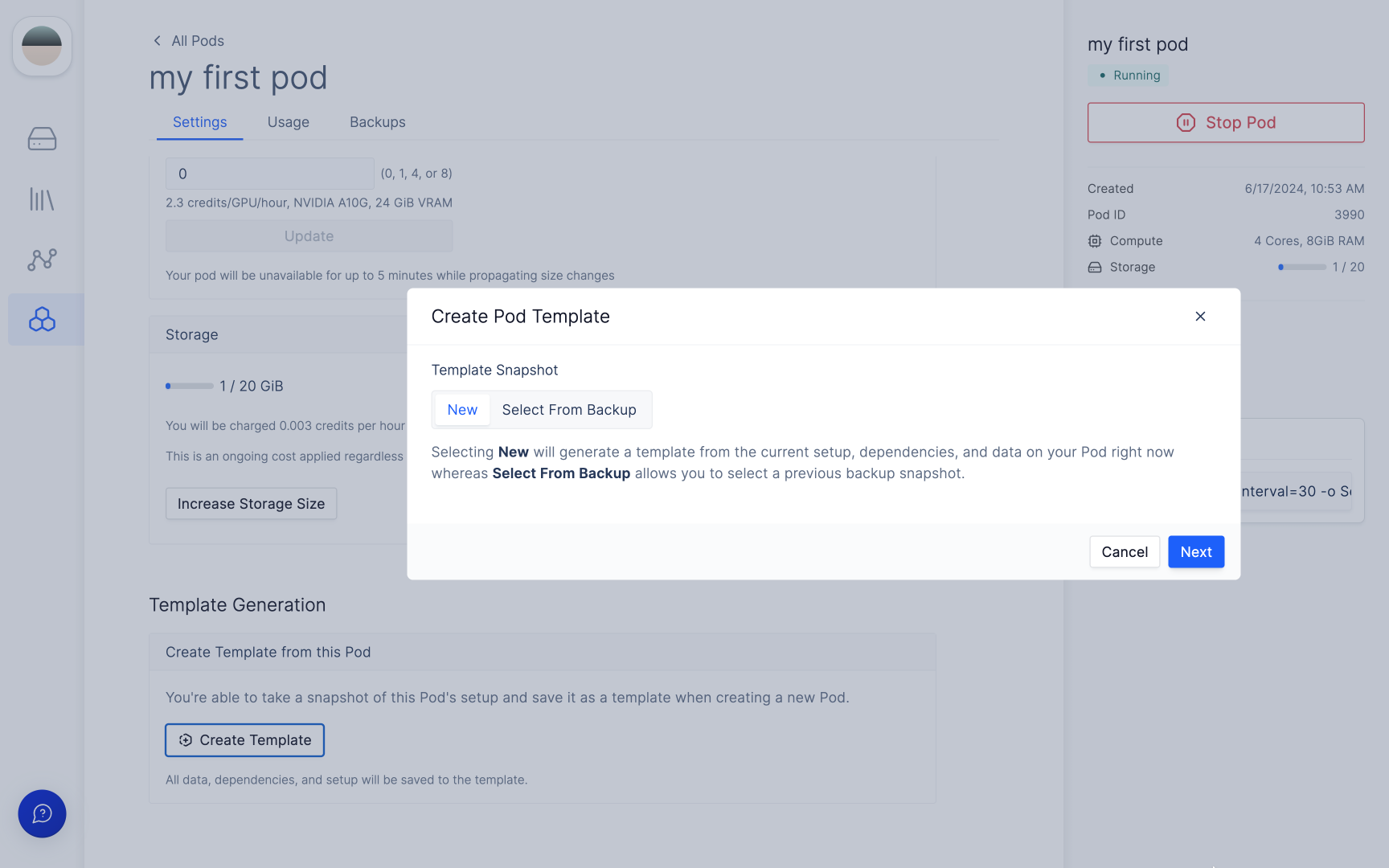
Task: Select the pods hexagons icon in sidebar
Action: coord(42,319)
